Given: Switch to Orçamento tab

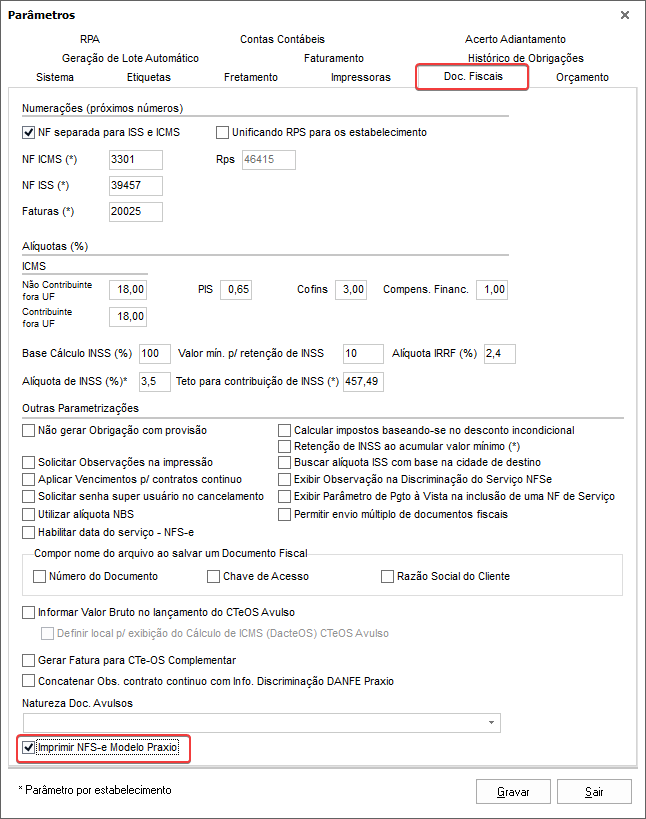Looking at the screenshot, I should pyautogui.click(x=582, y=77).
